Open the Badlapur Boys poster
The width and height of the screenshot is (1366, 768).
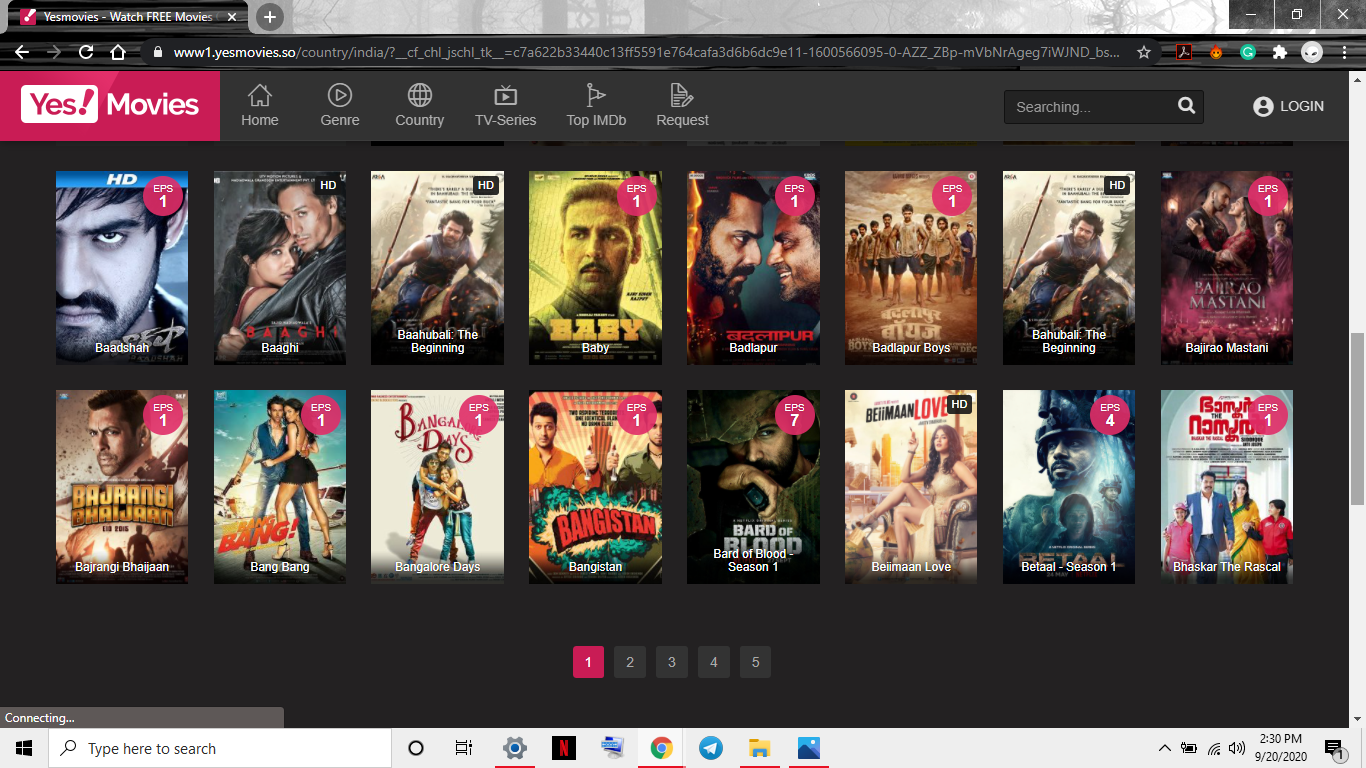tap(911, 268)
